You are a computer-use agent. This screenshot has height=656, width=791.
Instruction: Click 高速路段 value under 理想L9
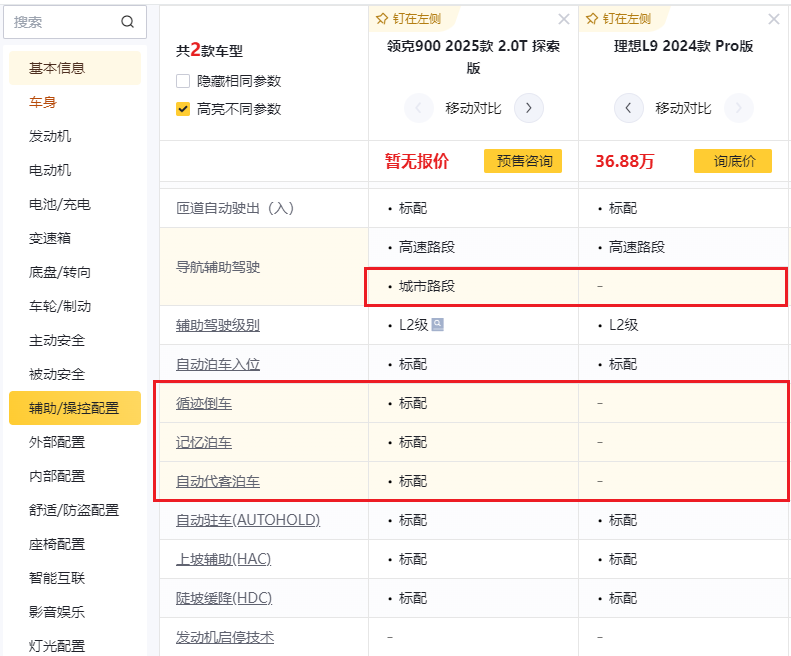pyautogui.click(x=637, y=247)
